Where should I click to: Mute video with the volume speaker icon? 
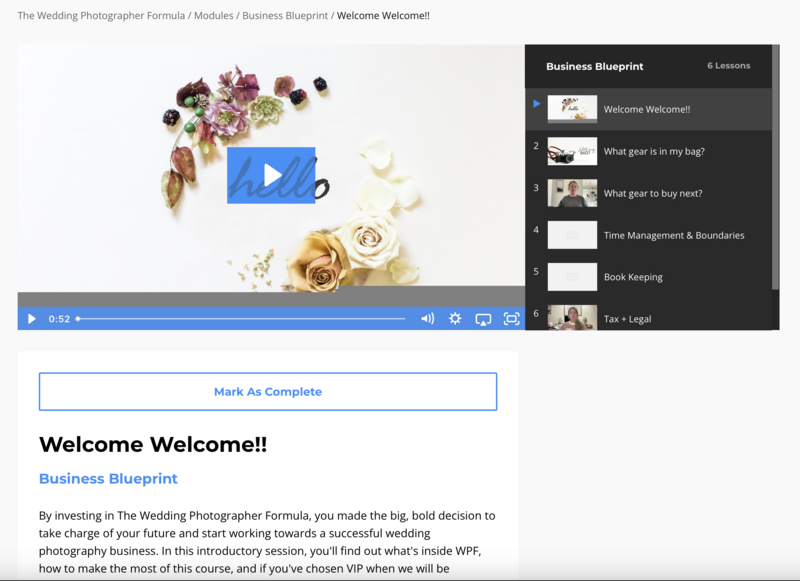tap(428, 319)
